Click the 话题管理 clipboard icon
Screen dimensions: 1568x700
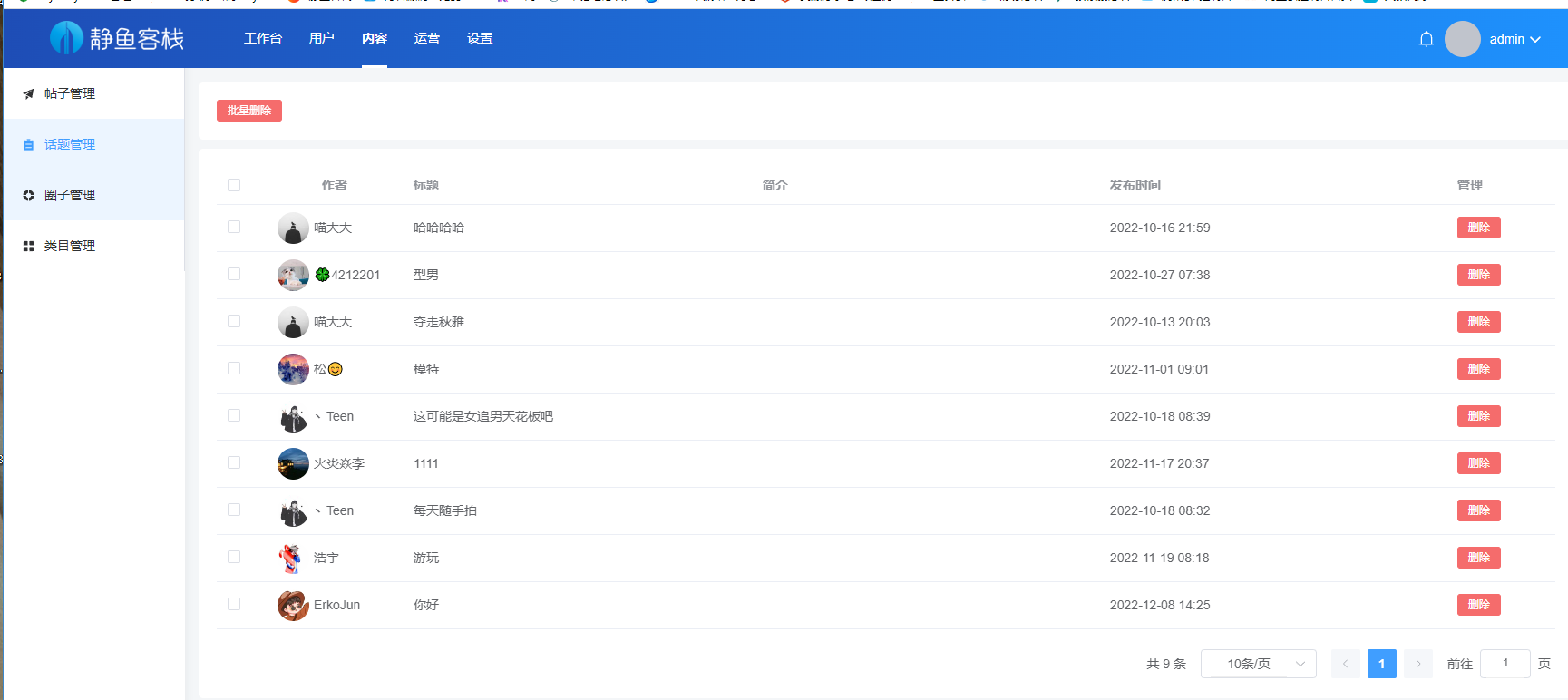coord(28,145)
